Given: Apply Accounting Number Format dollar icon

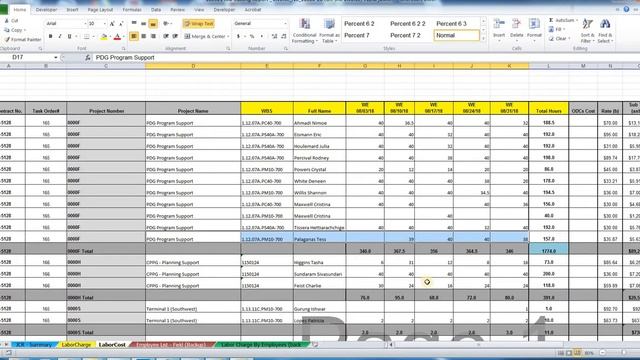Looking at the screenshot, I should [238, 36].
